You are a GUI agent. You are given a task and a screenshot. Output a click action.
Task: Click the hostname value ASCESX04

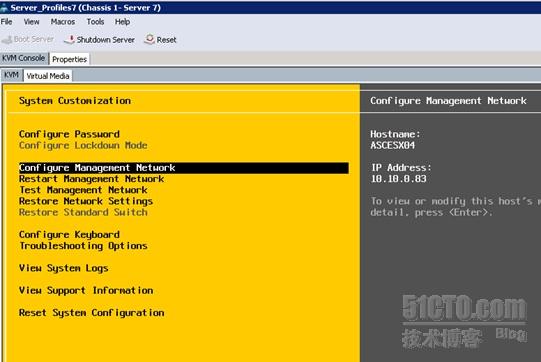[393, 145]
